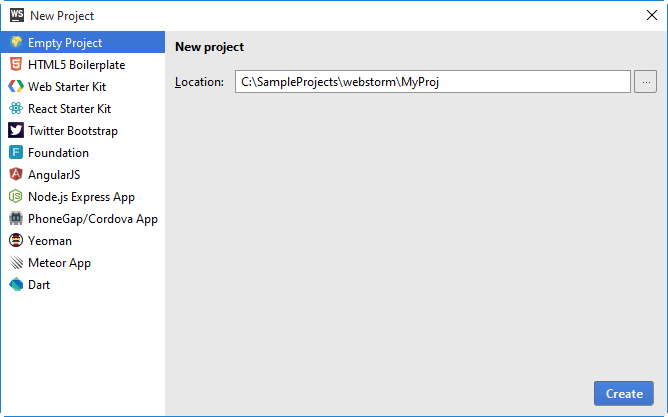Click the Twitter bird icon
This screenshot has height=417, width=668.
(x=16, y=130)
